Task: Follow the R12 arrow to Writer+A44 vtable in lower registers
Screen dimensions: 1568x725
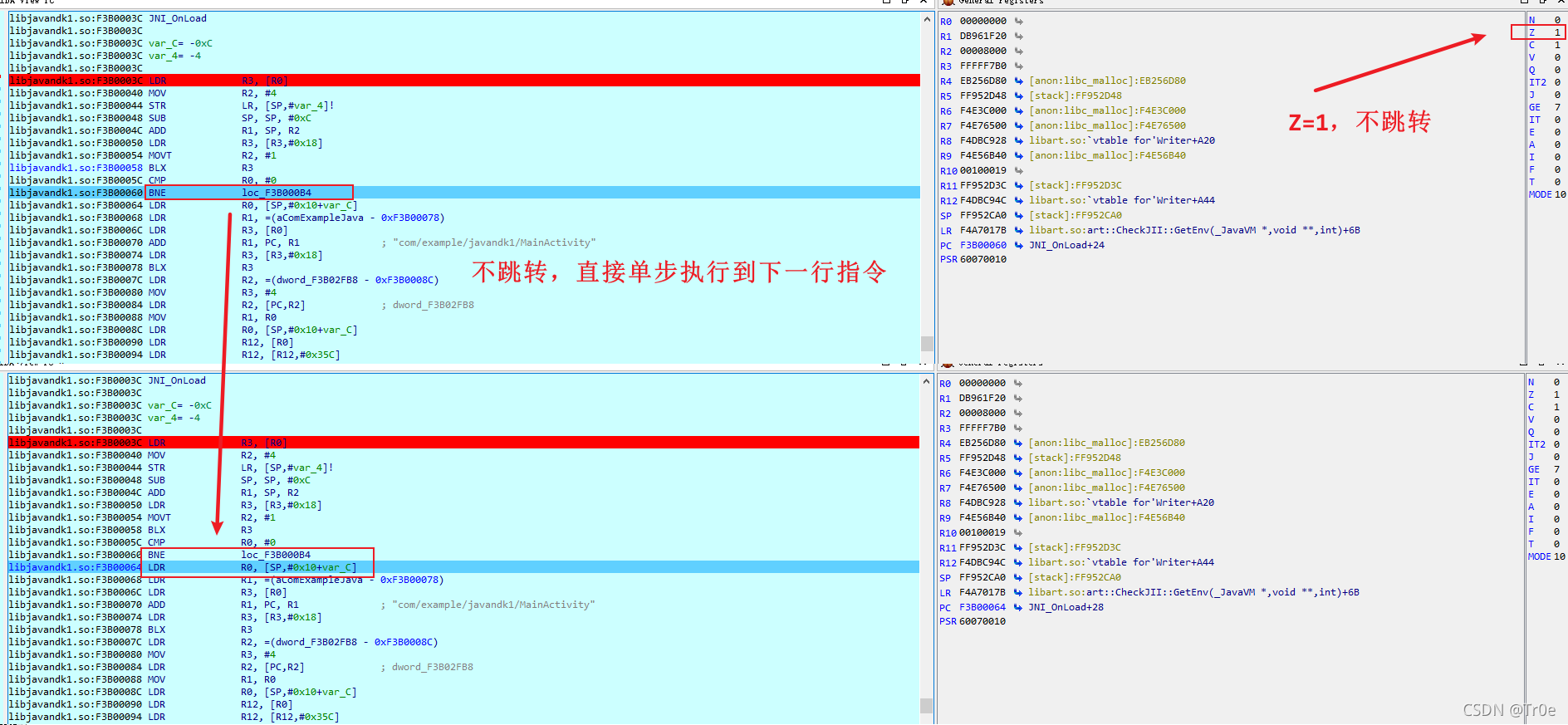Action: coord(1017,562)
